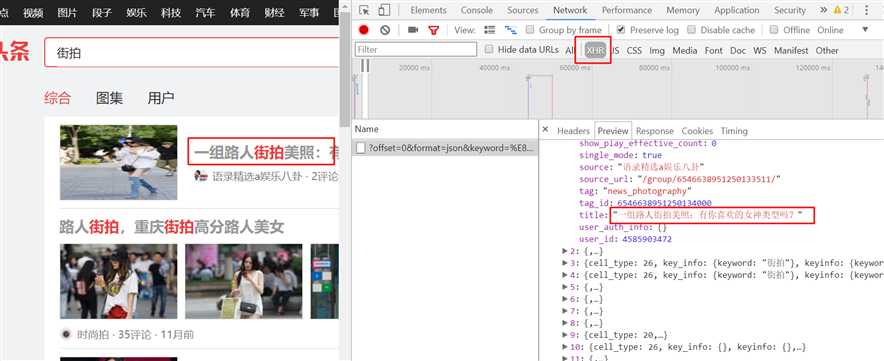The width and height of the screenshot is (884, 361).
Task: Toggle the device toolbar icon
Action: coord(384,10)
